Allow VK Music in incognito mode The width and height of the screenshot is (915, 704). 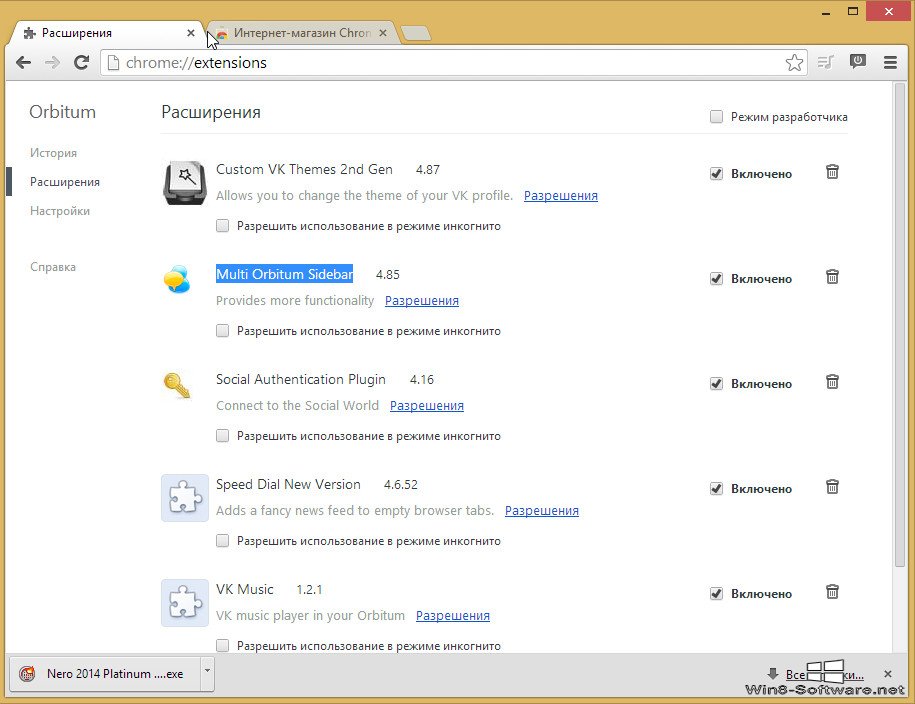click(222, 646)
